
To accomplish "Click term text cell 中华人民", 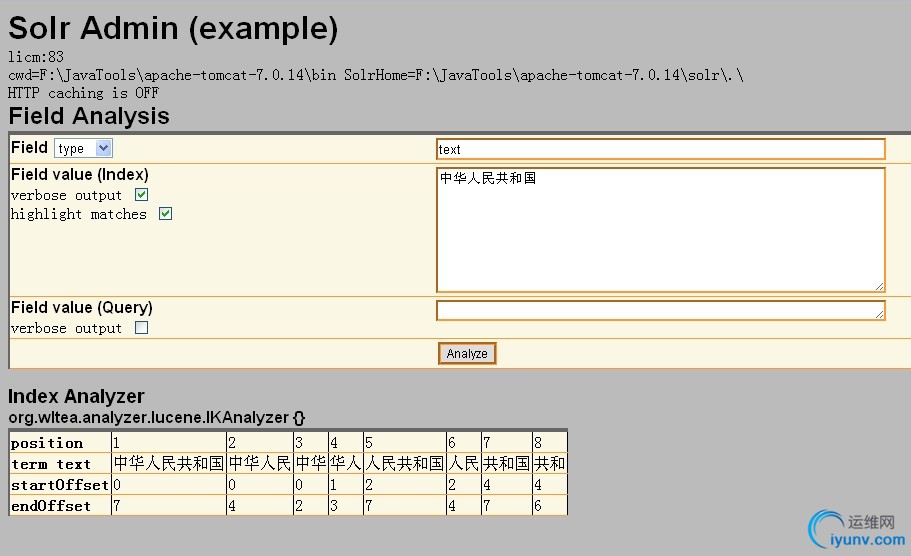I will tap(260, 463).
